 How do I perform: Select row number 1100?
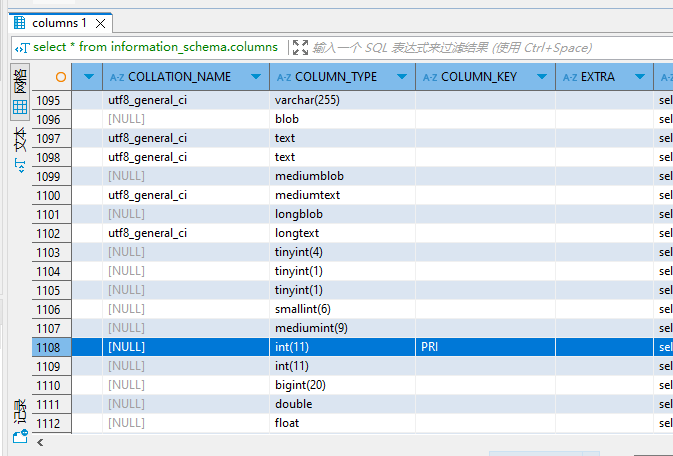tap(52, 195)
